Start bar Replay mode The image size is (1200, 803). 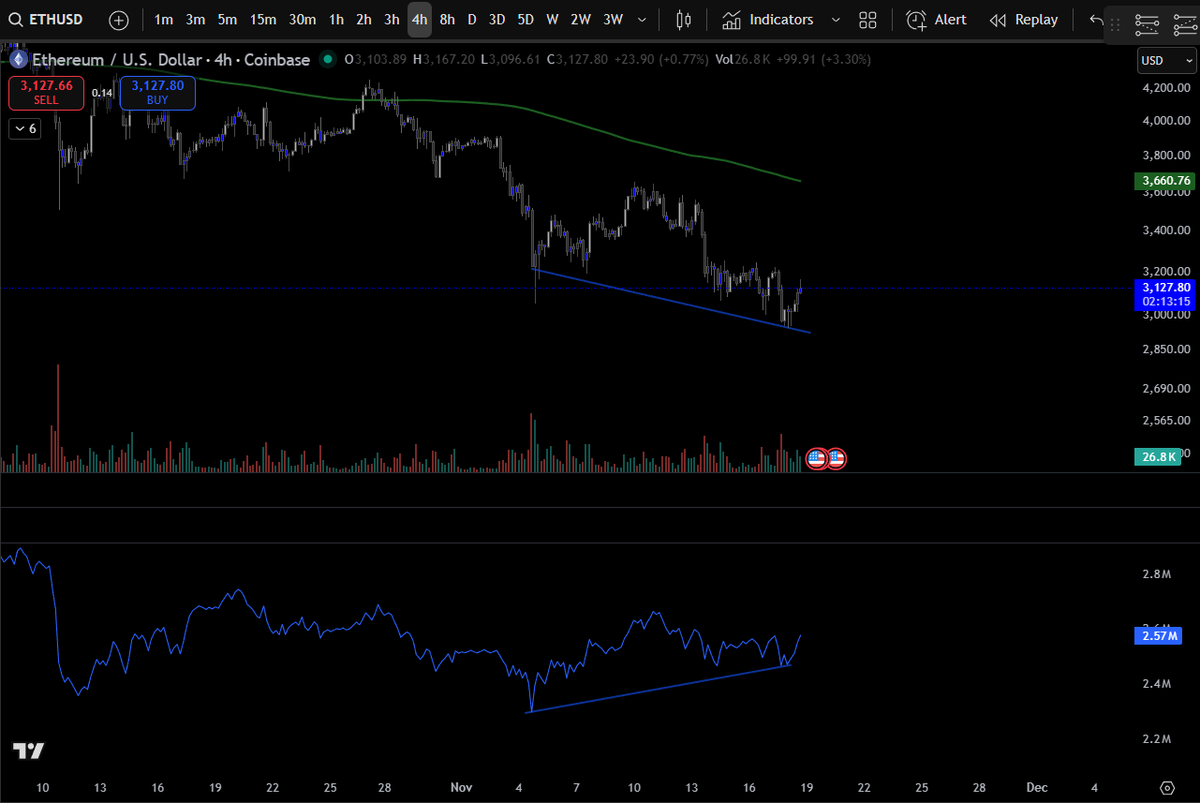(x=1023, y=20)
